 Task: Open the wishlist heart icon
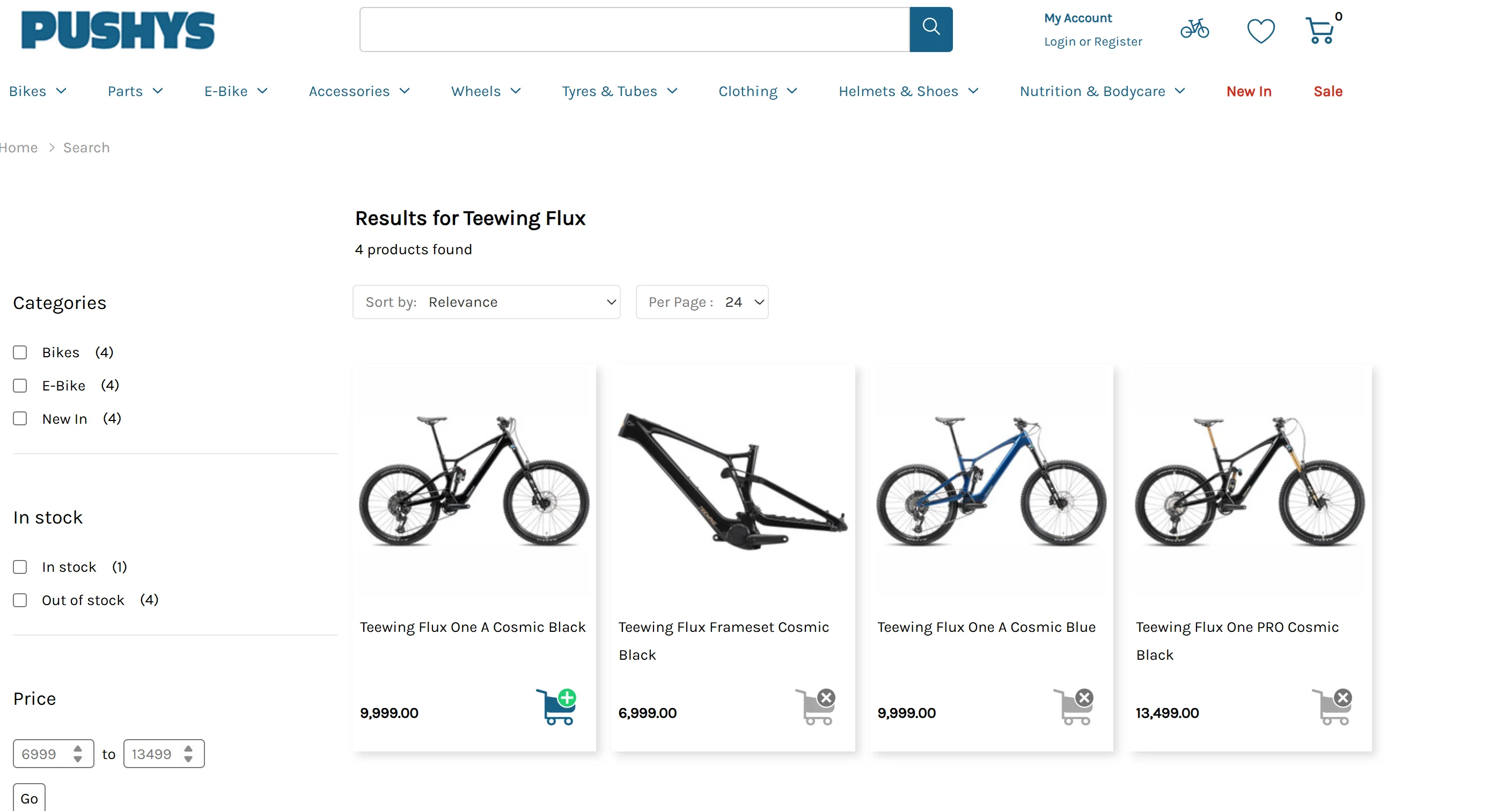1261,31
